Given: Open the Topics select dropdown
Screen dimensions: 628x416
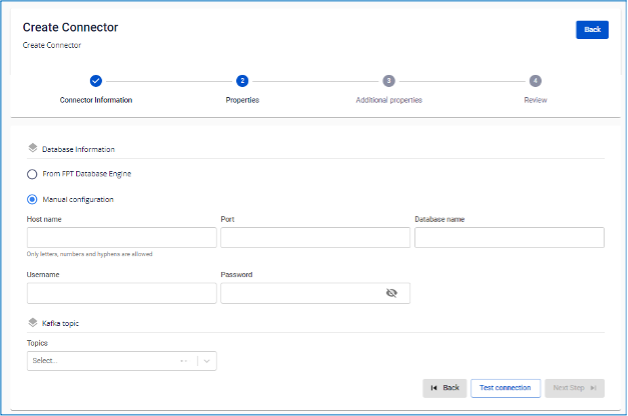Looking at the screenshot, I should pyautogui.click(x=122, y=361).
